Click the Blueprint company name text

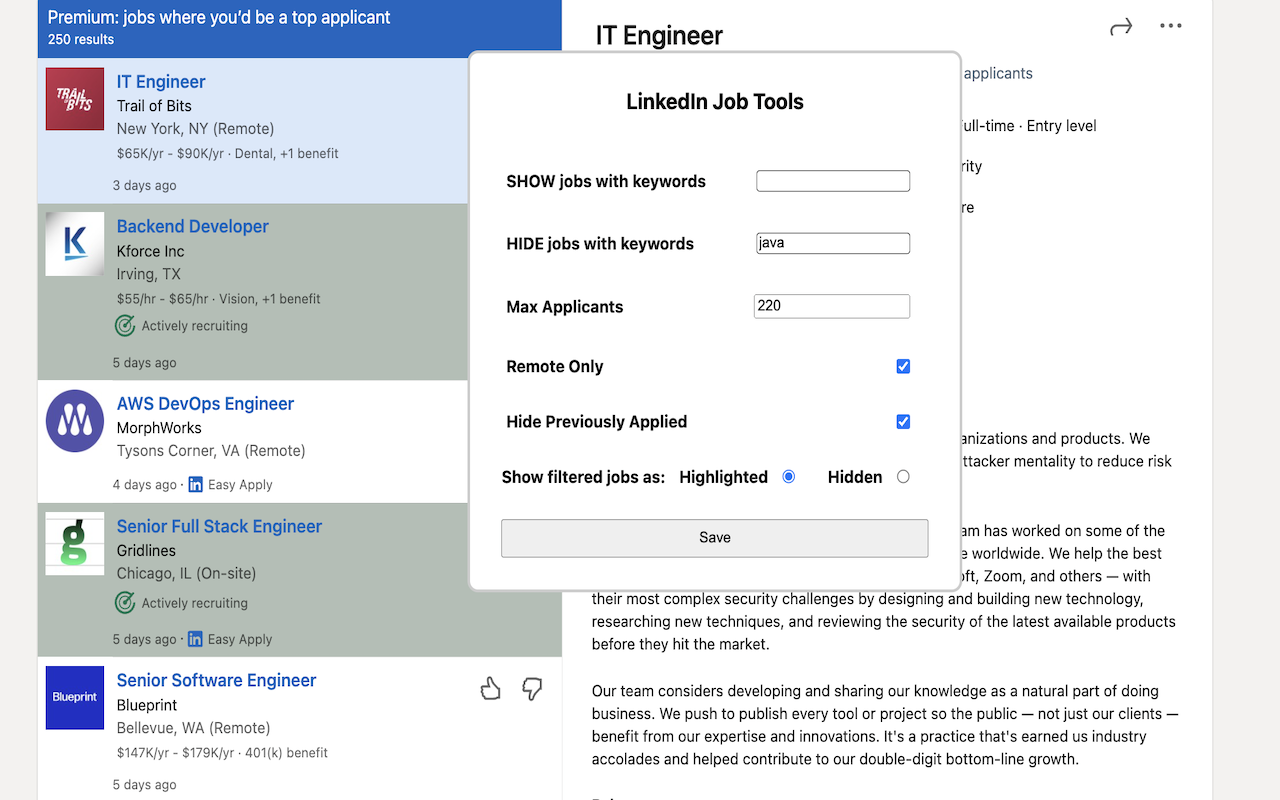coord(147,705)
